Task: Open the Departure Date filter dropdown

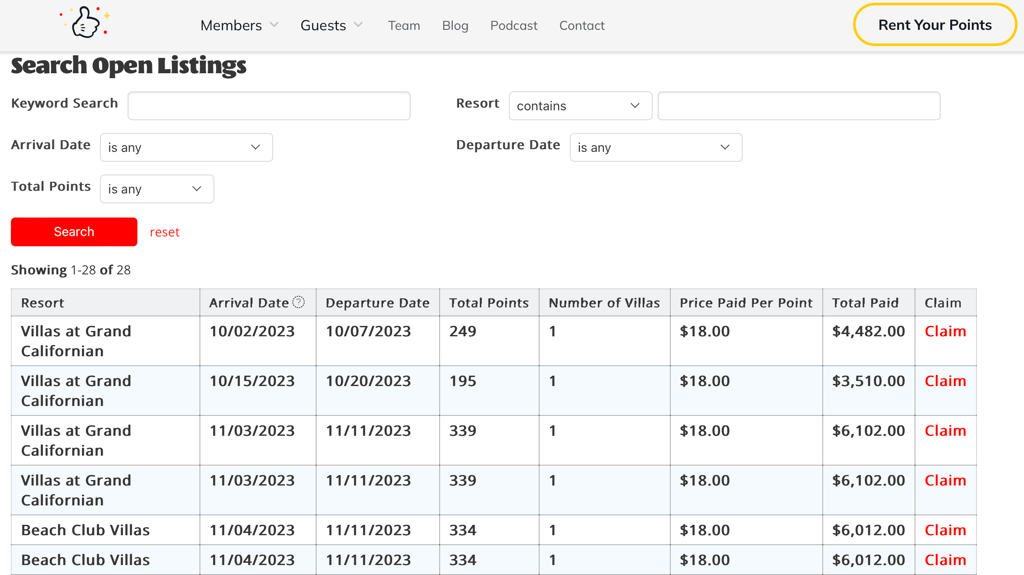Action: pos(655,148)
